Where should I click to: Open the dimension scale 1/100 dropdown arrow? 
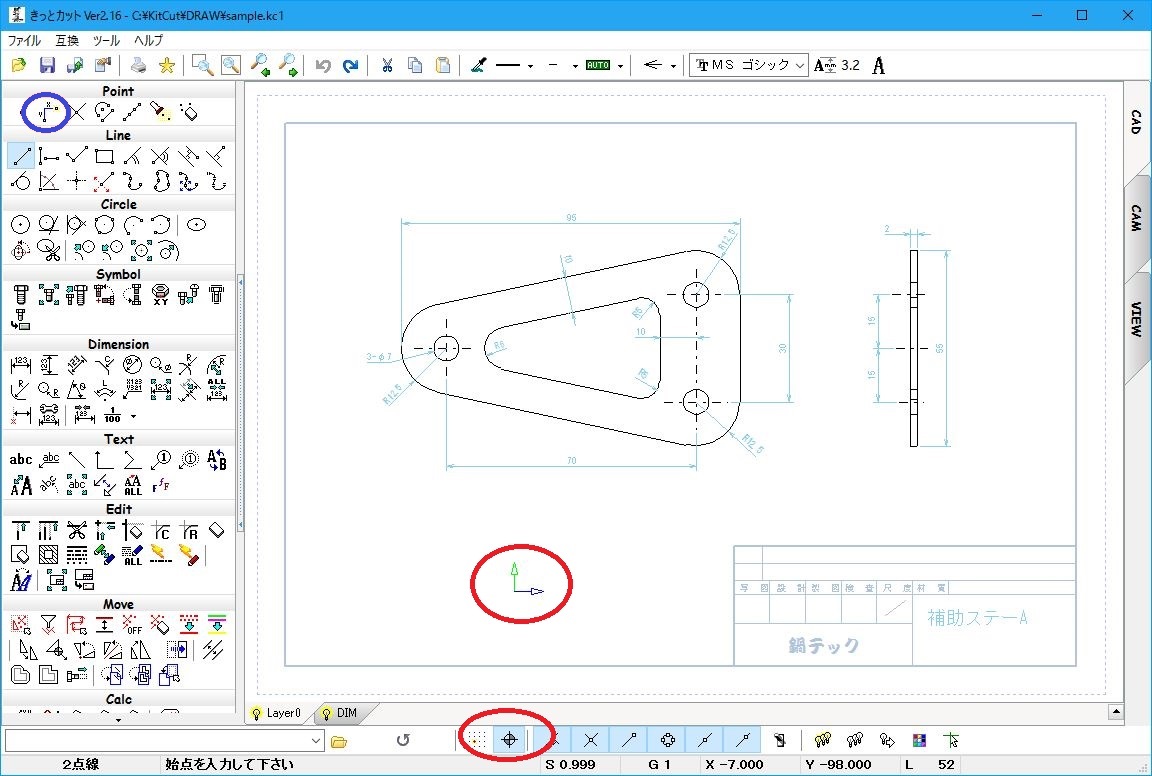[x=133, y=417]
